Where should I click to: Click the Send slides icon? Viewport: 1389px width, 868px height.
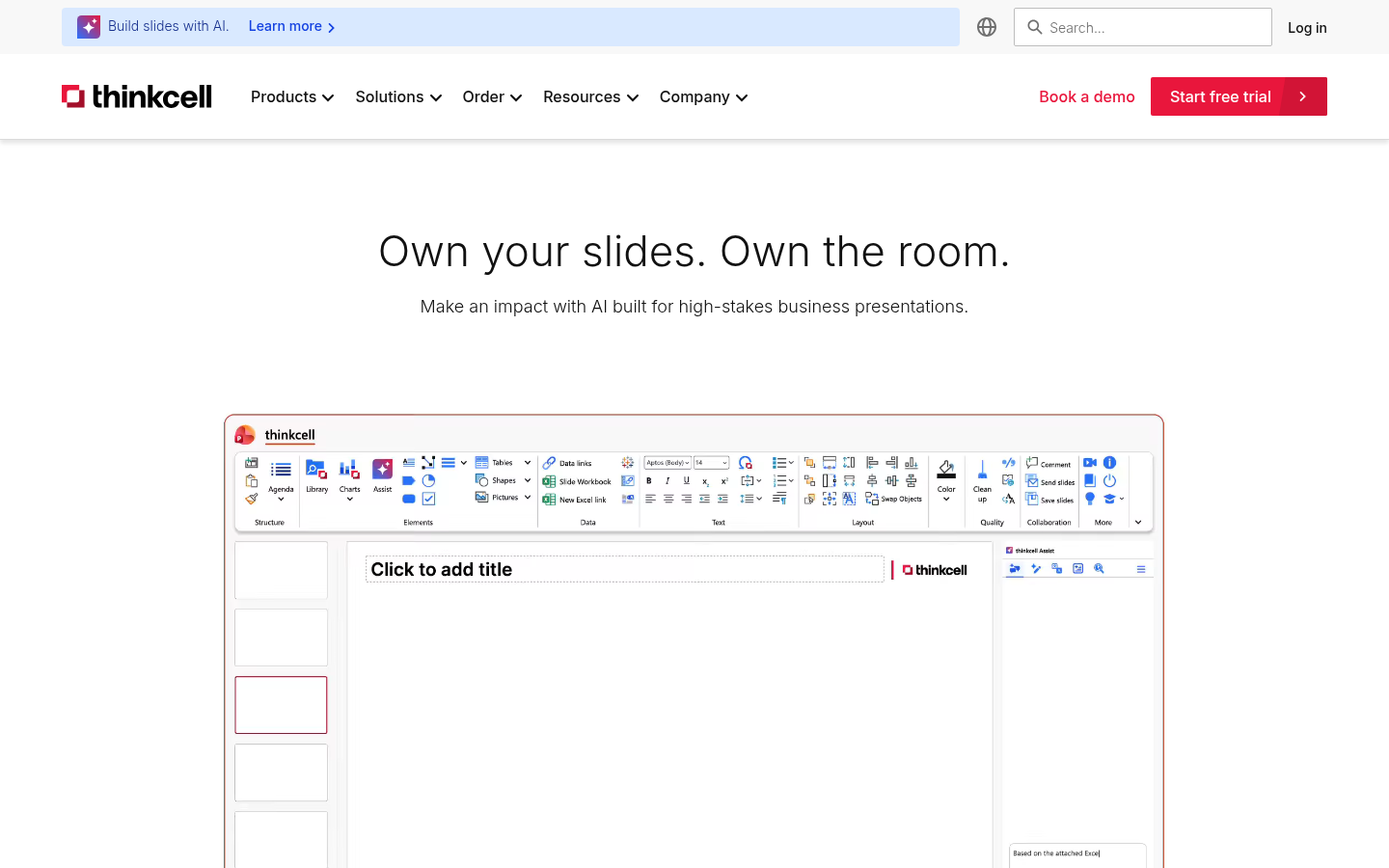tap(1032, 481)
